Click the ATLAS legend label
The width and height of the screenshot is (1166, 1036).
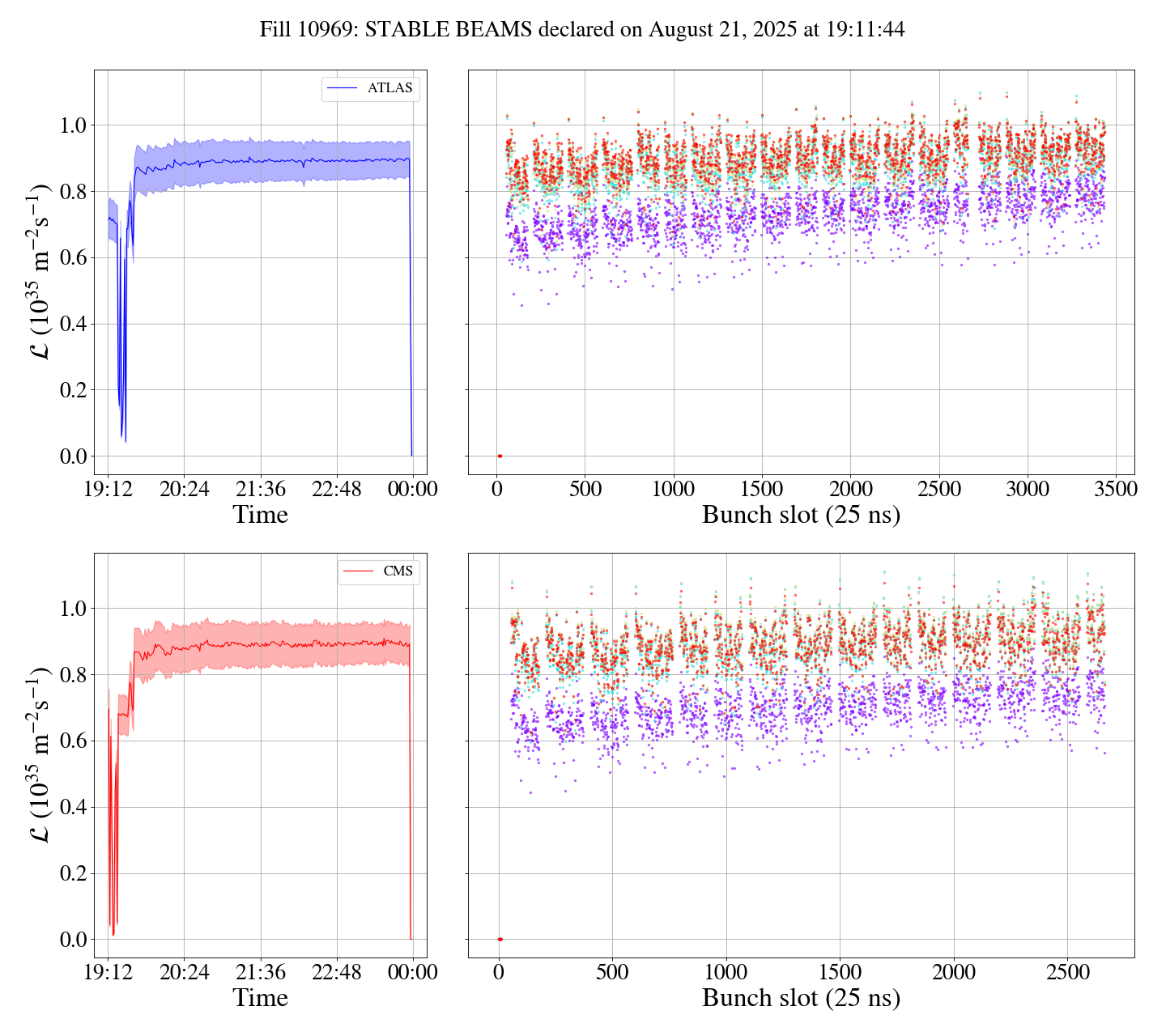pyautogui.click(x=389, y=88)
